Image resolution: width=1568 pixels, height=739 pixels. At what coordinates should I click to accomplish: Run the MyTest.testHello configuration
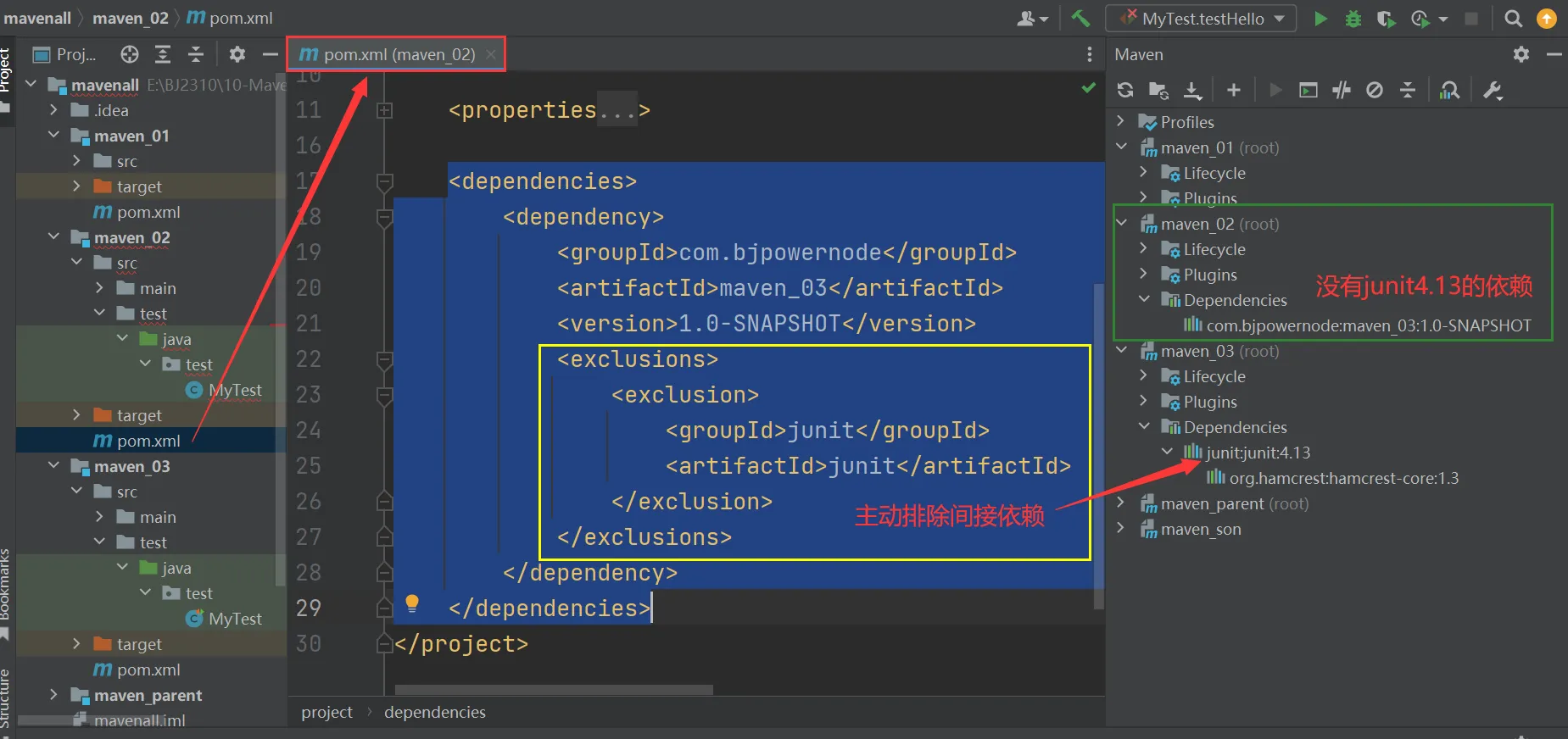pyautogui.click(x=1320, y=19)
